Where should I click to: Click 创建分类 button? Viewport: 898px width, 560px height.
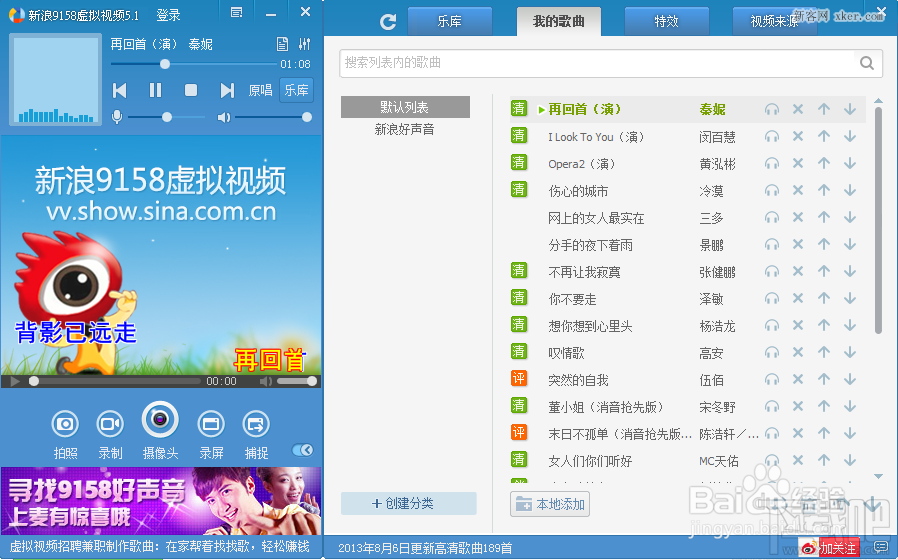(409, 503)
